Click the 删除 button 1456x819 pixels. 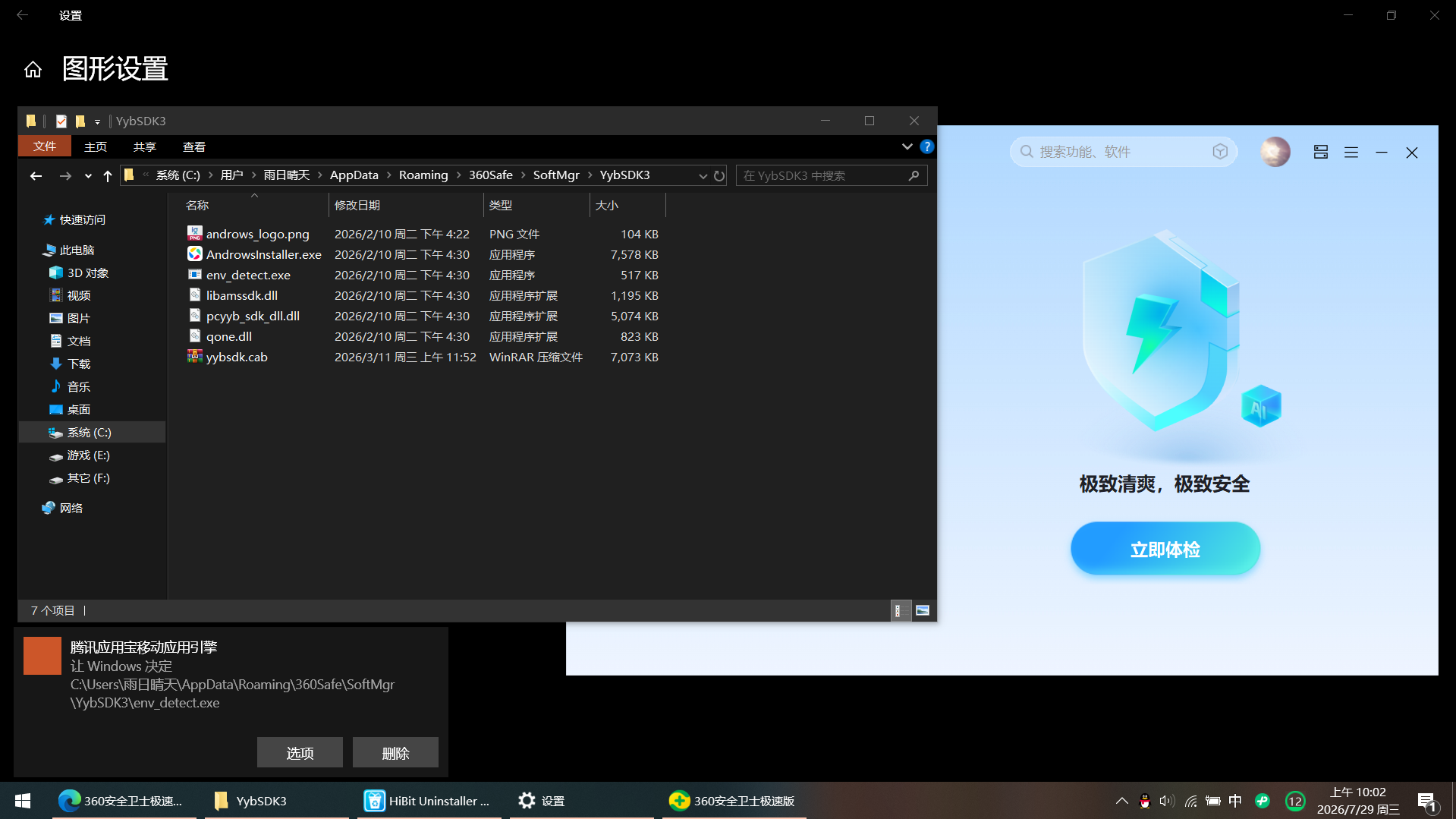coord(395,753)
